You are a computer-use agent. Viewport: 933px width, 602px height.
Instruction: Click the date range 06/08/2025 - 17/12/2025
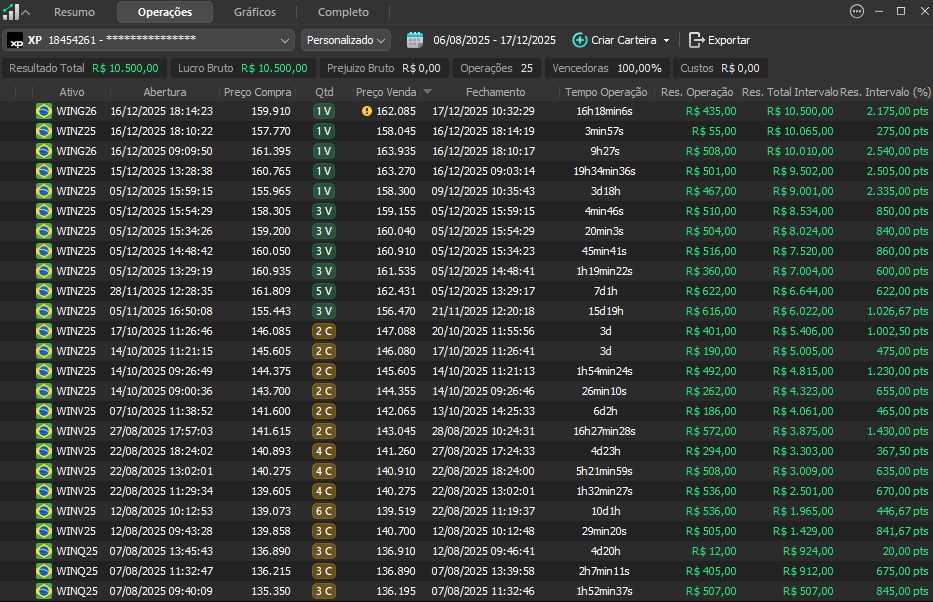click(494, 40)
